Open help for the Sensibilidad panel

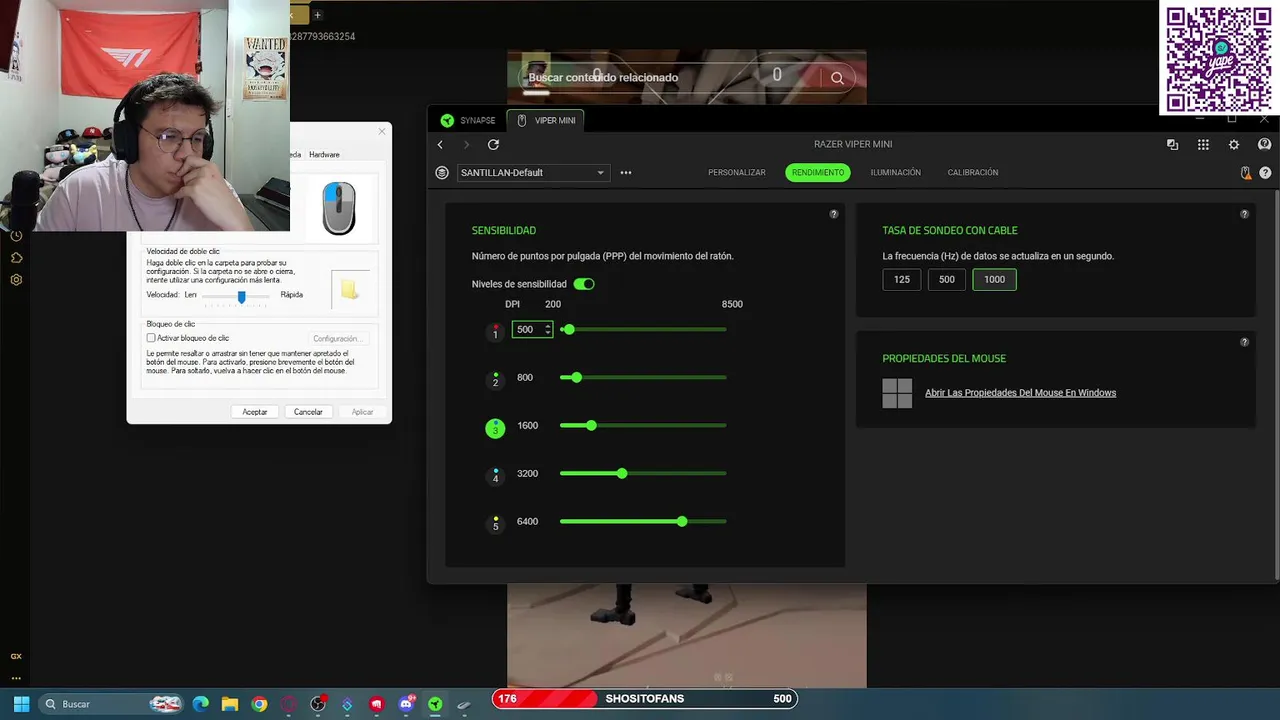(x=834, y=214)
